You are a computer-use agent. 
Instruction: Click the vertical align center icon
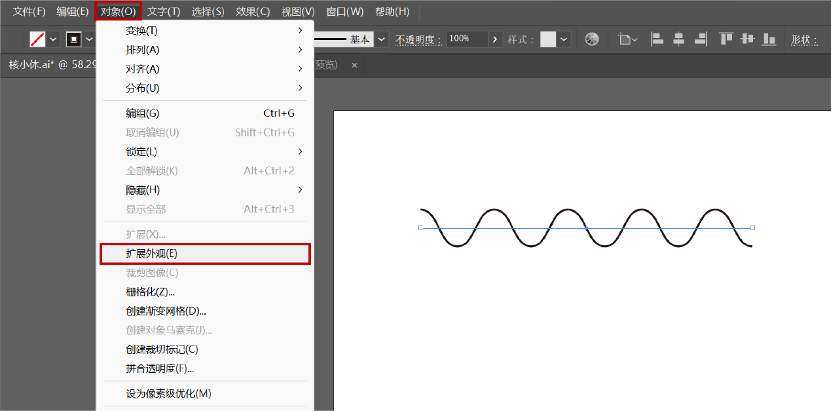point(748,39)
